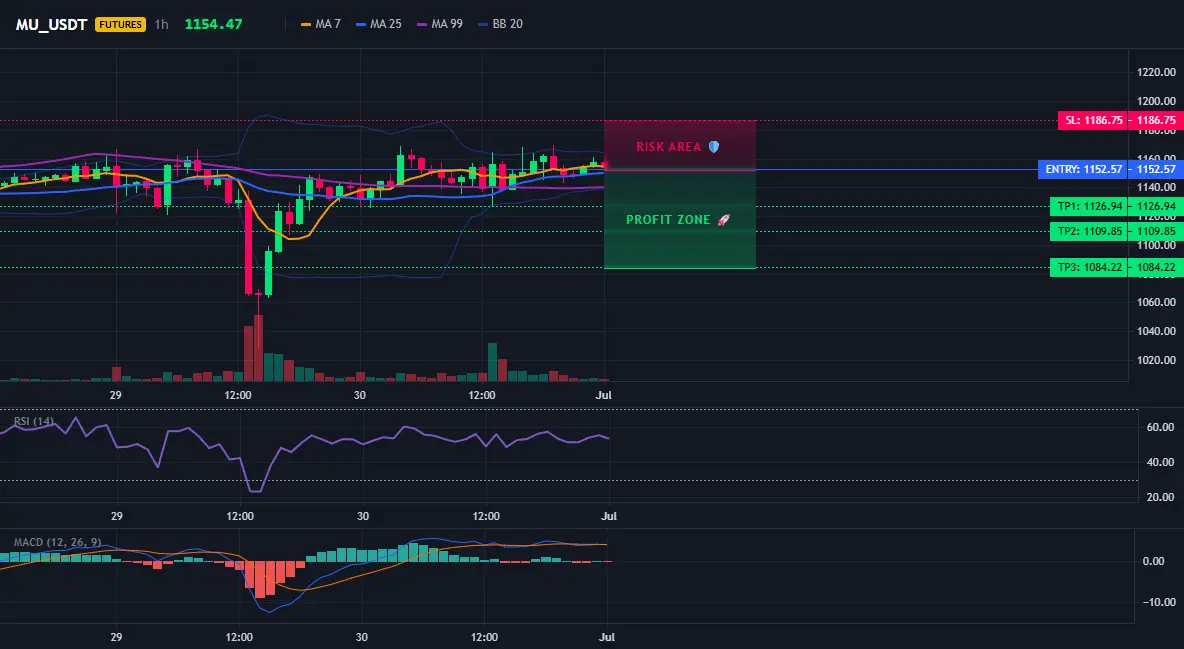Screen dimensions: 1184x649
Task: Click the MU_USDT symbol title
Action: pyautogui.click(x=52, y=24)
